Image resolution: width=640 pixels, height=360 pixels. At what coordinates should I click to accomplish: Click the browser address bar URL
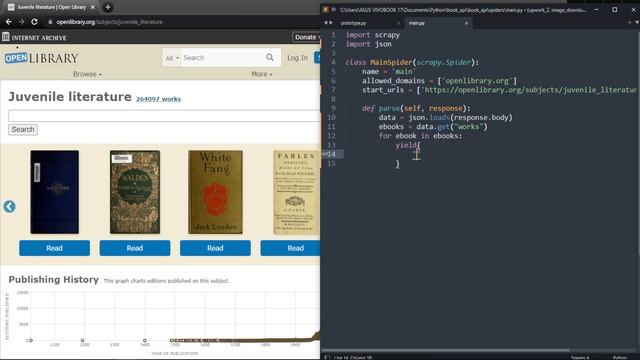click(109, 22)
